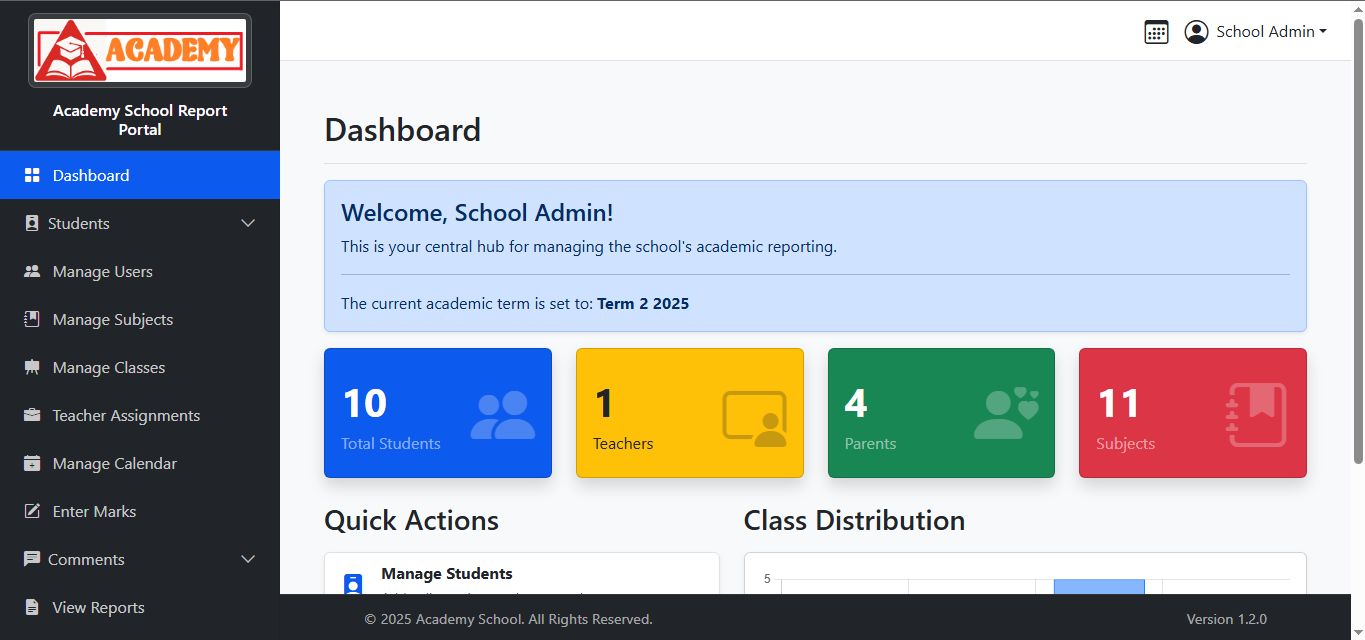
Task: Click the Manage Users people icon
Action: pos(32,271)
